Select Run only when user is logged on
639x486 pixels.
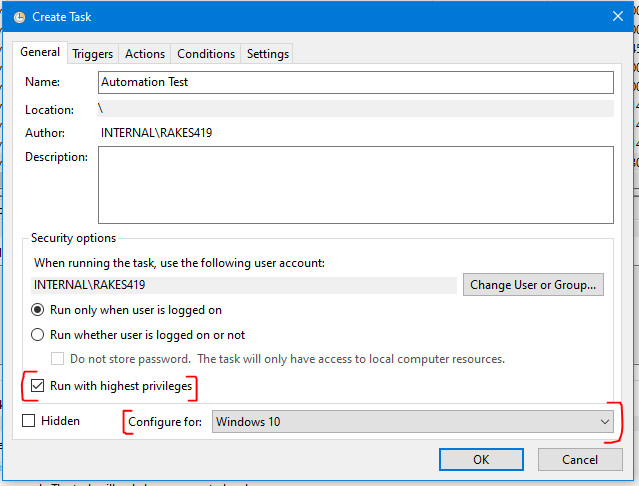click(x=39, y=310)
